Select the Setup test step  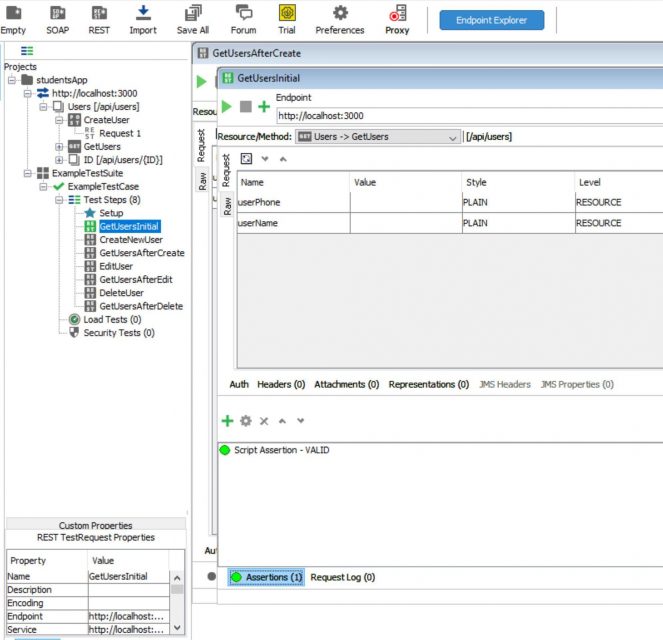click(x=111, y=213)
